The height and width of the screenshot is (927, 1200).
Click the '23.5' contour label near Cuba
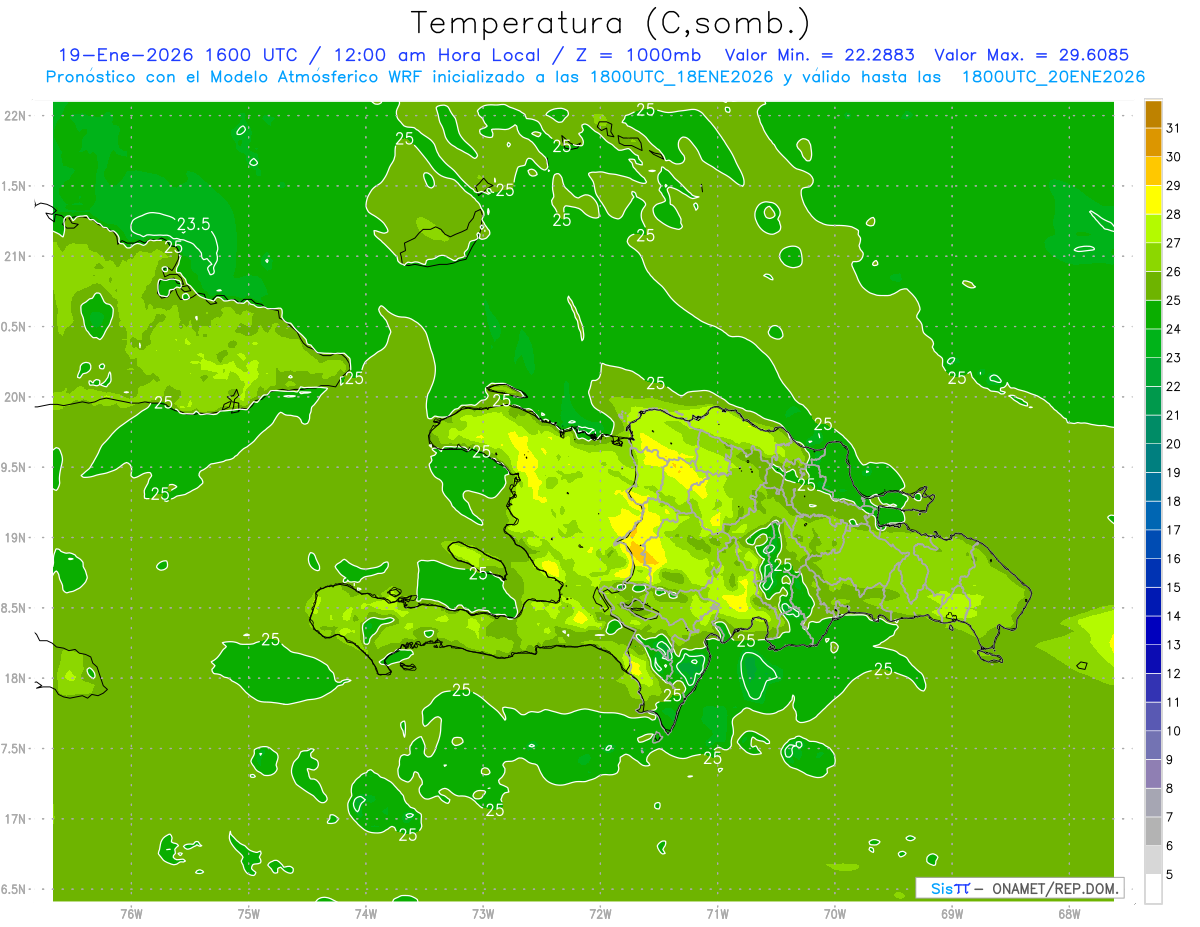[193, 223]
